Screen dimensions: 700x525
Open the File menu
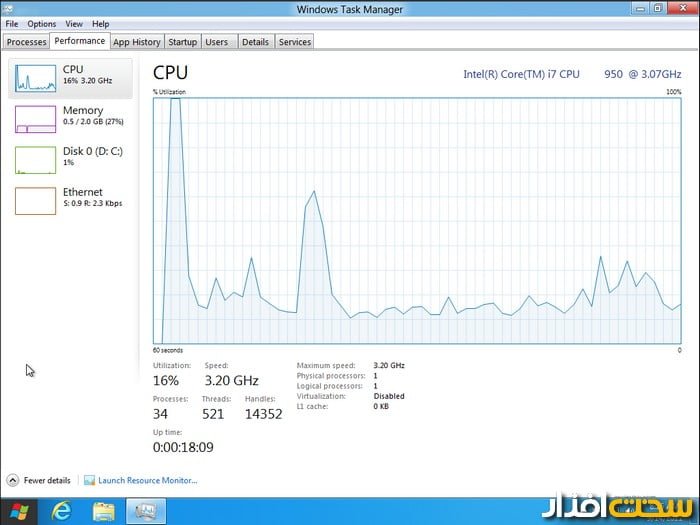[x=12, y=24]
